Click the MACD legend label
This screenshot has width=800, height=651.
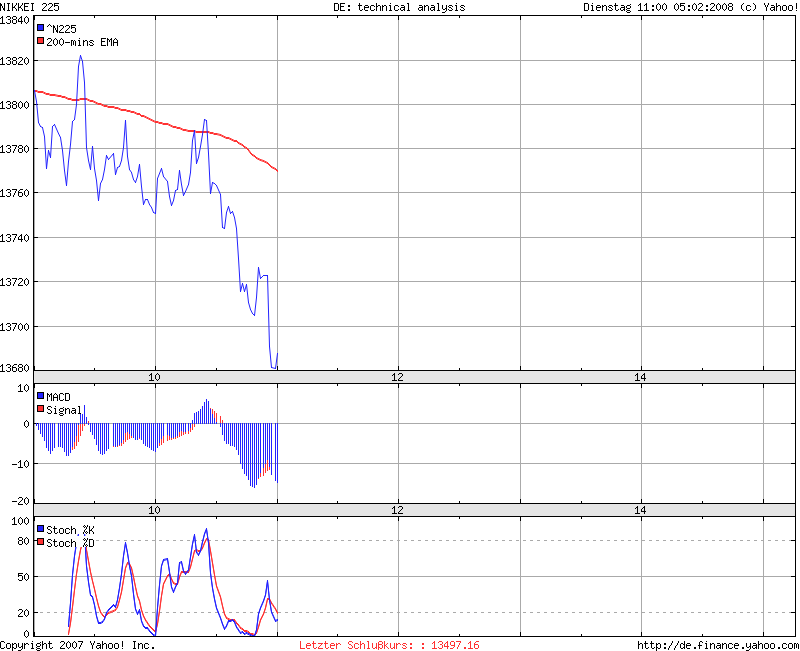click(x=58, y=397)
